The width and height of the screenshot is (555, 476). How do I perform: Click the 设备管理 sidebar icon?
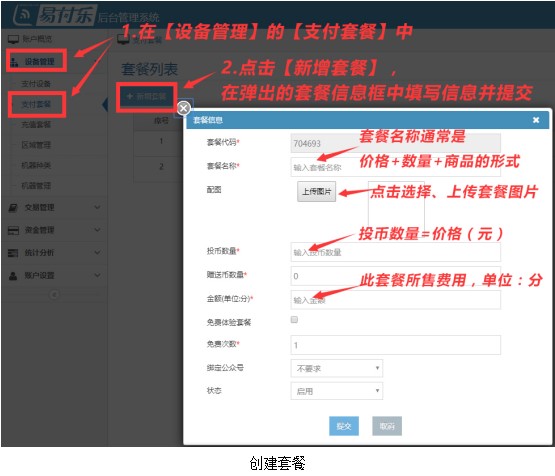point(14,62)
